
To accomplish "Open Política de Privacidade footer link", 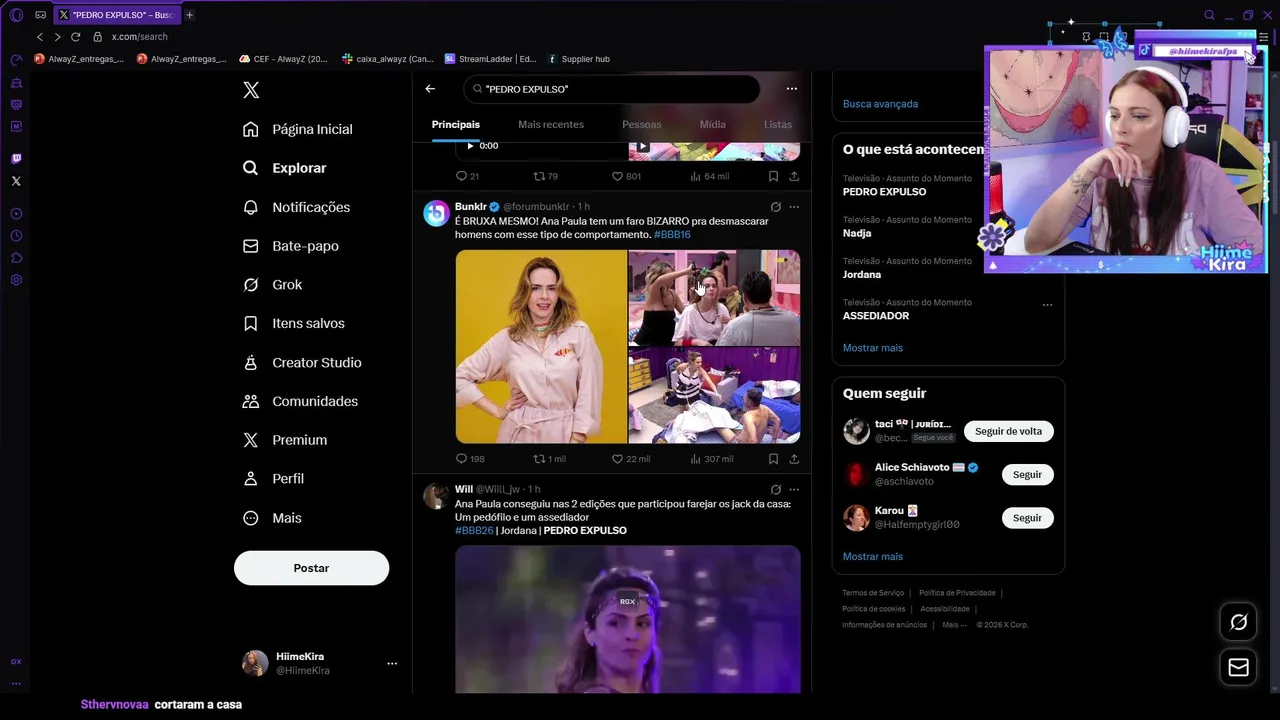I will point(957,593).
